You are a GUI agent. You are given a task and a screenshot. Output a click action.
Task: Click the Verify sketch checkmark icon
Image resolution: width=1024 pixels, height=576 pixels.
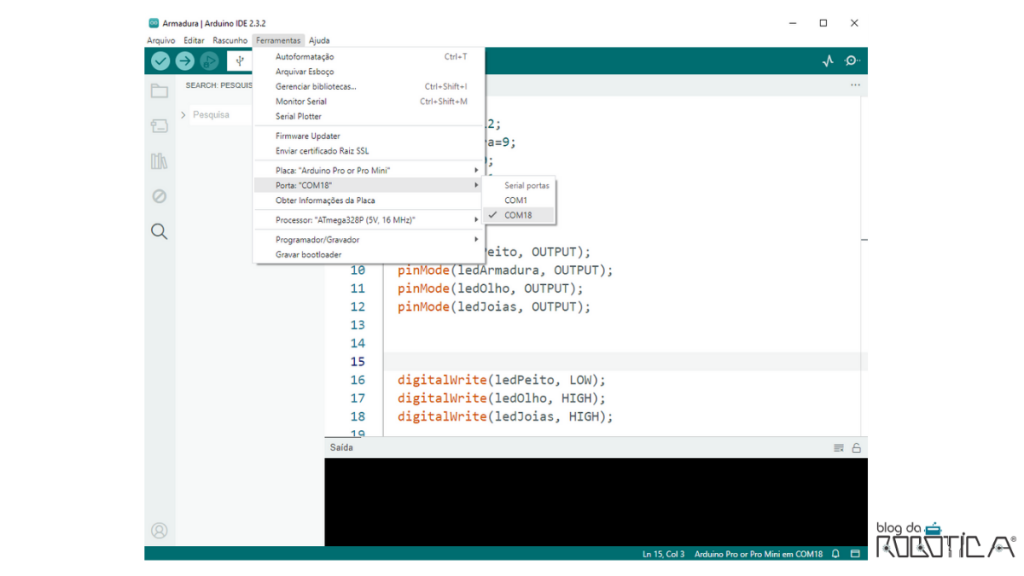(x=160, y=60)
